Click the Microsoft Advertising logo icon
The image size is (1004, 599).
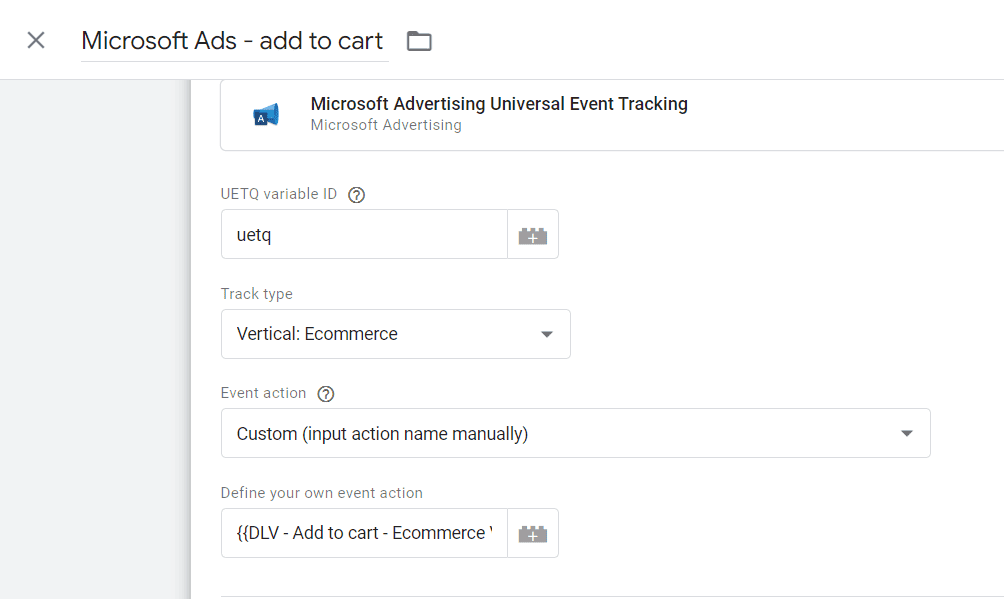(x=264, y=113)
